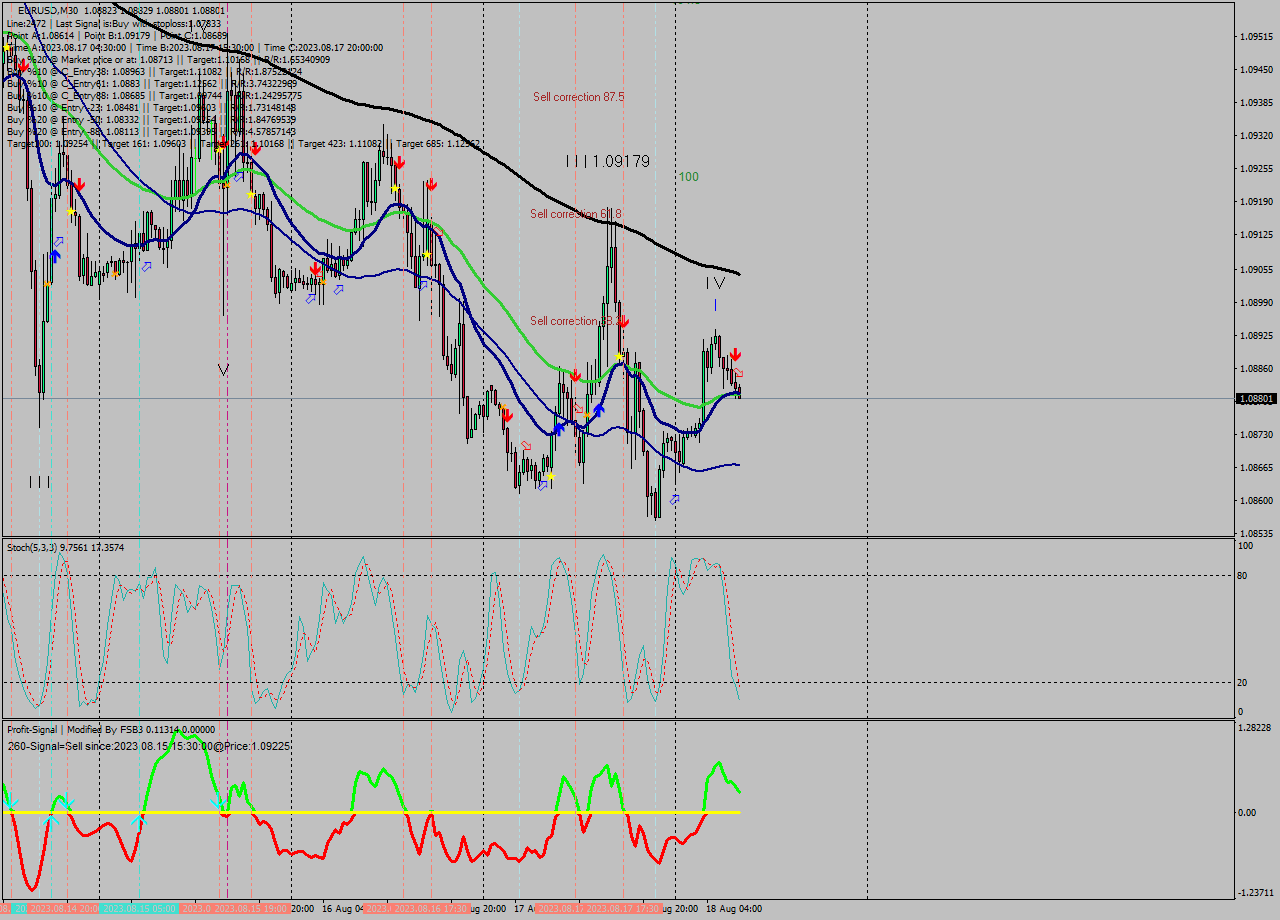Select the highlighted date 2023.08.15 05:00 on the timeline
The height and width of the screenshot is (920, 1280).
click(140, 907)
